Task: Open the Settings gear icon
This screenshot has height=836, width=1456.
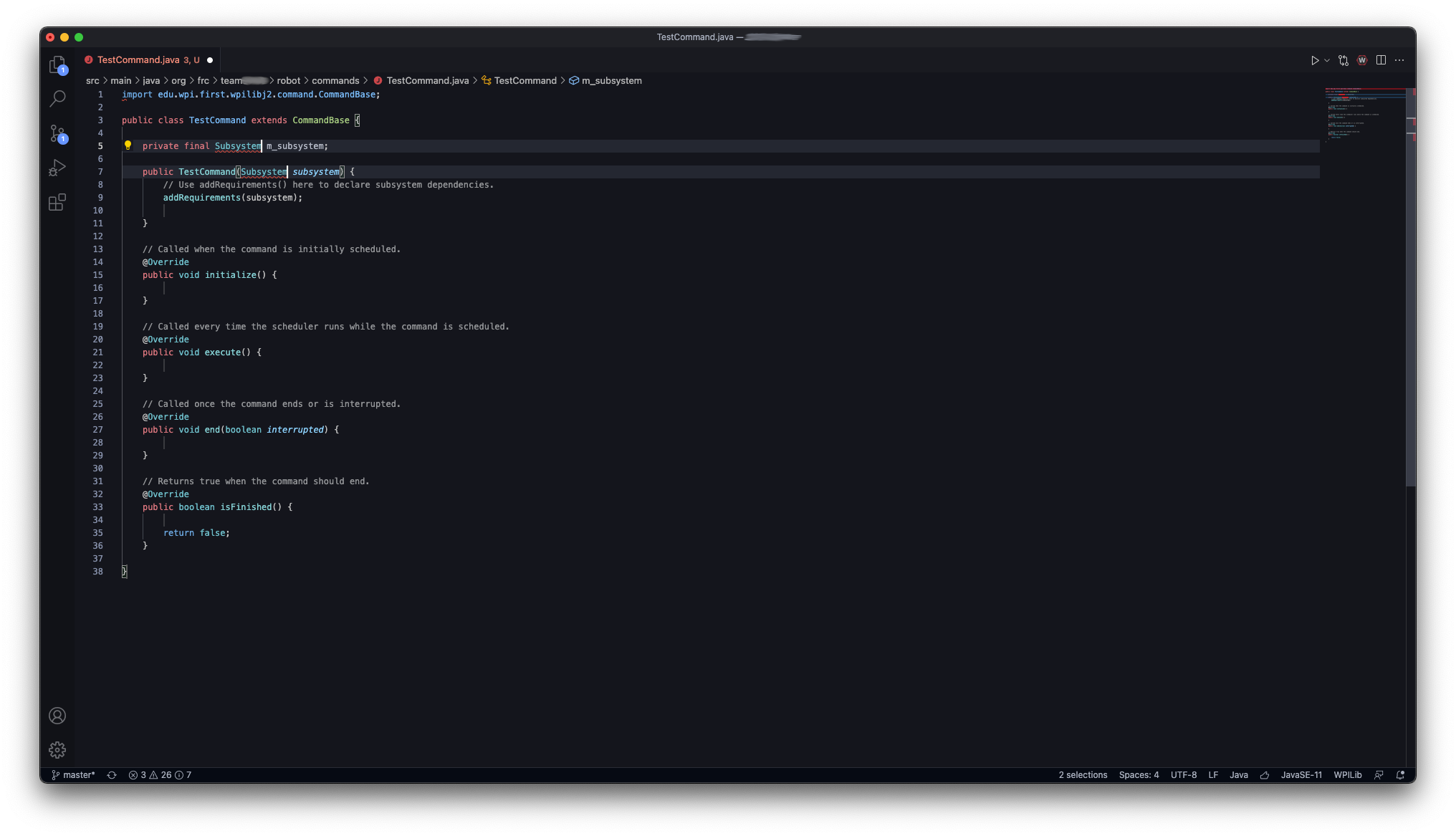Action: click(57, 749)
